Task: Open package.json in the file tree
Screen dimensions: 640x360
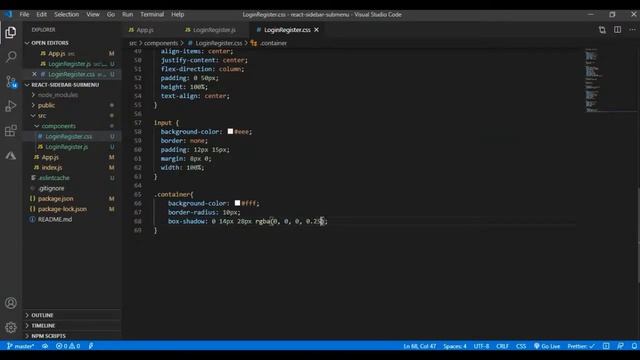Action: click(x=72, y=199)
